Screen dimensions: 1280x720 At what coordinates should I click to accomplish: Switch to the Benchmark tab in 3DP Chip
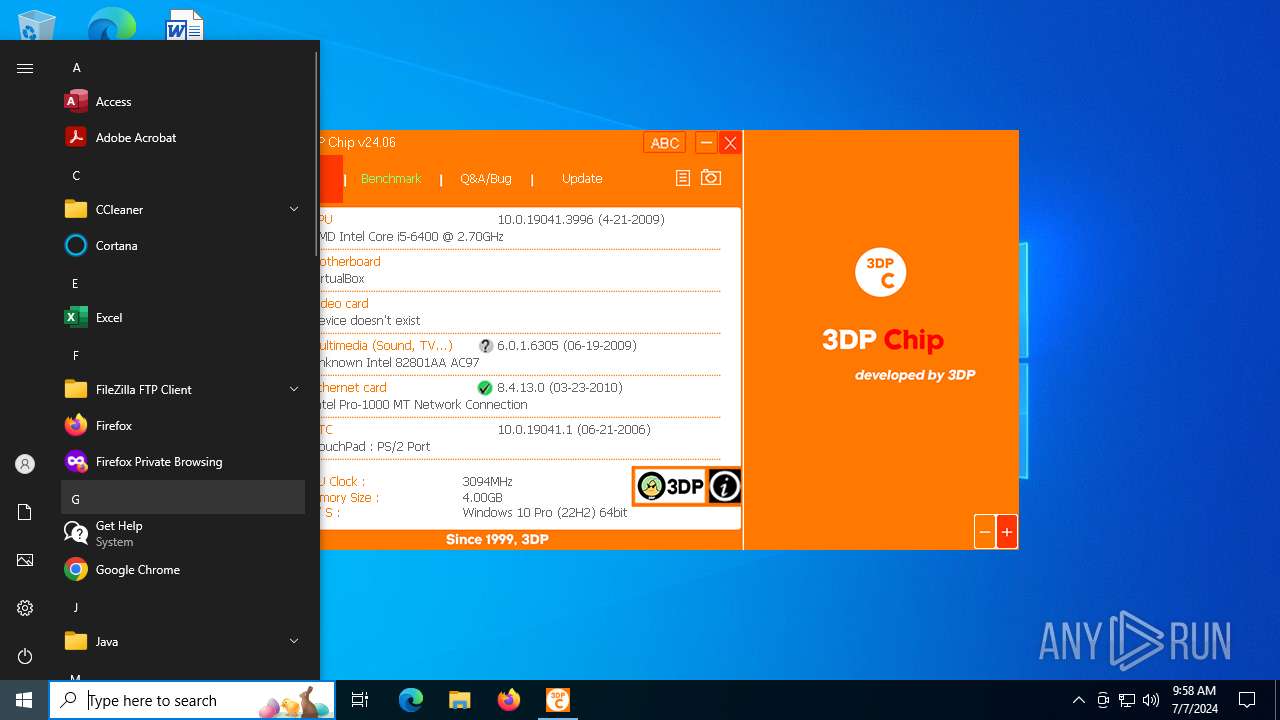(x=391, y=179)
